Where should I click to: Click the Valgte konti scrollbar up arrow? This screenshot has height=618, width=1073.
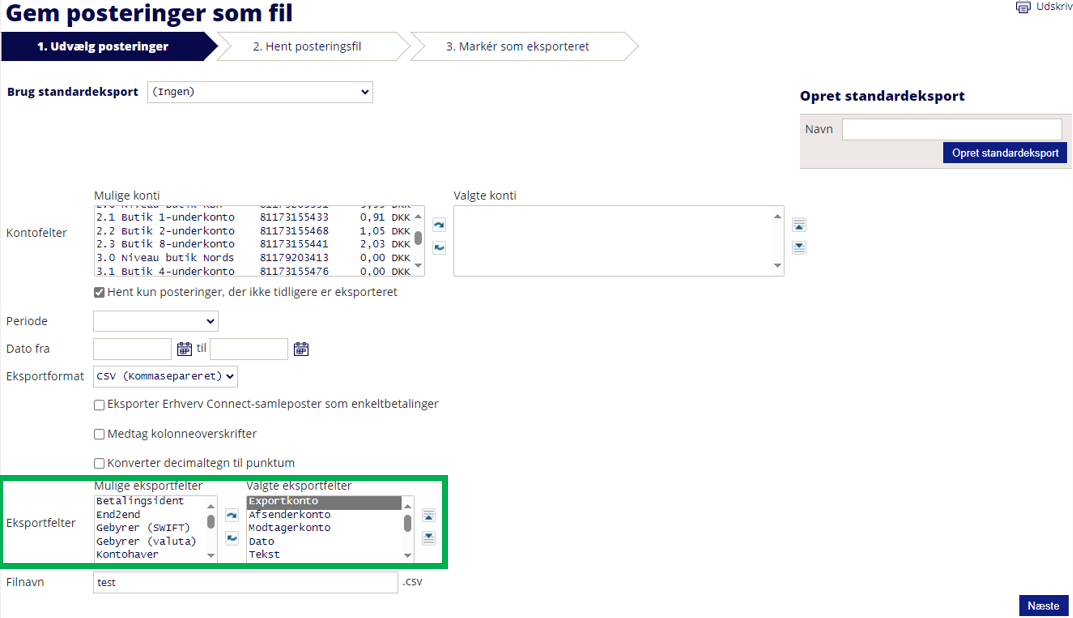click(x=777, y=216)
